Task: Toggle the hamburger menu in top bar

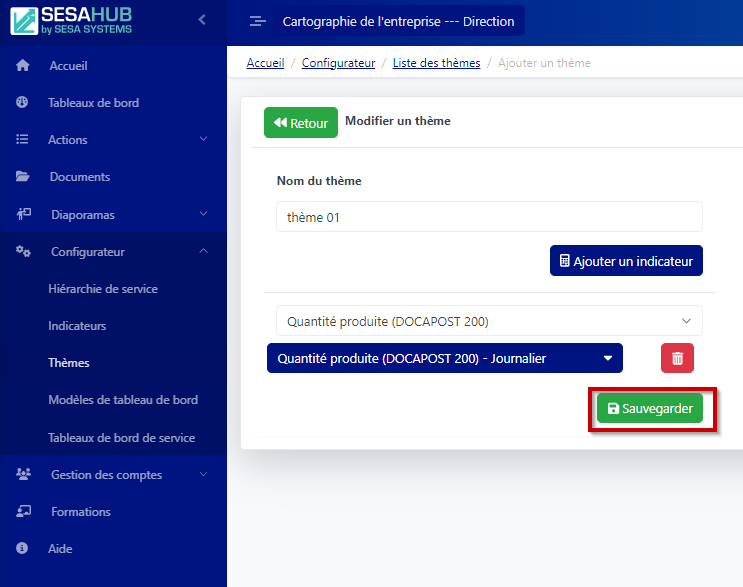Action: click(x=257, y=21)
